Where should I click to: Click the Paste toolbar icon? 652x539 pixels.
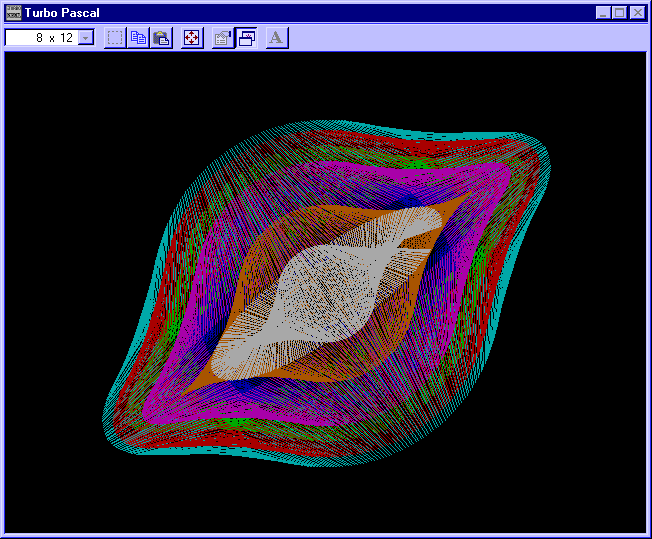161,38
